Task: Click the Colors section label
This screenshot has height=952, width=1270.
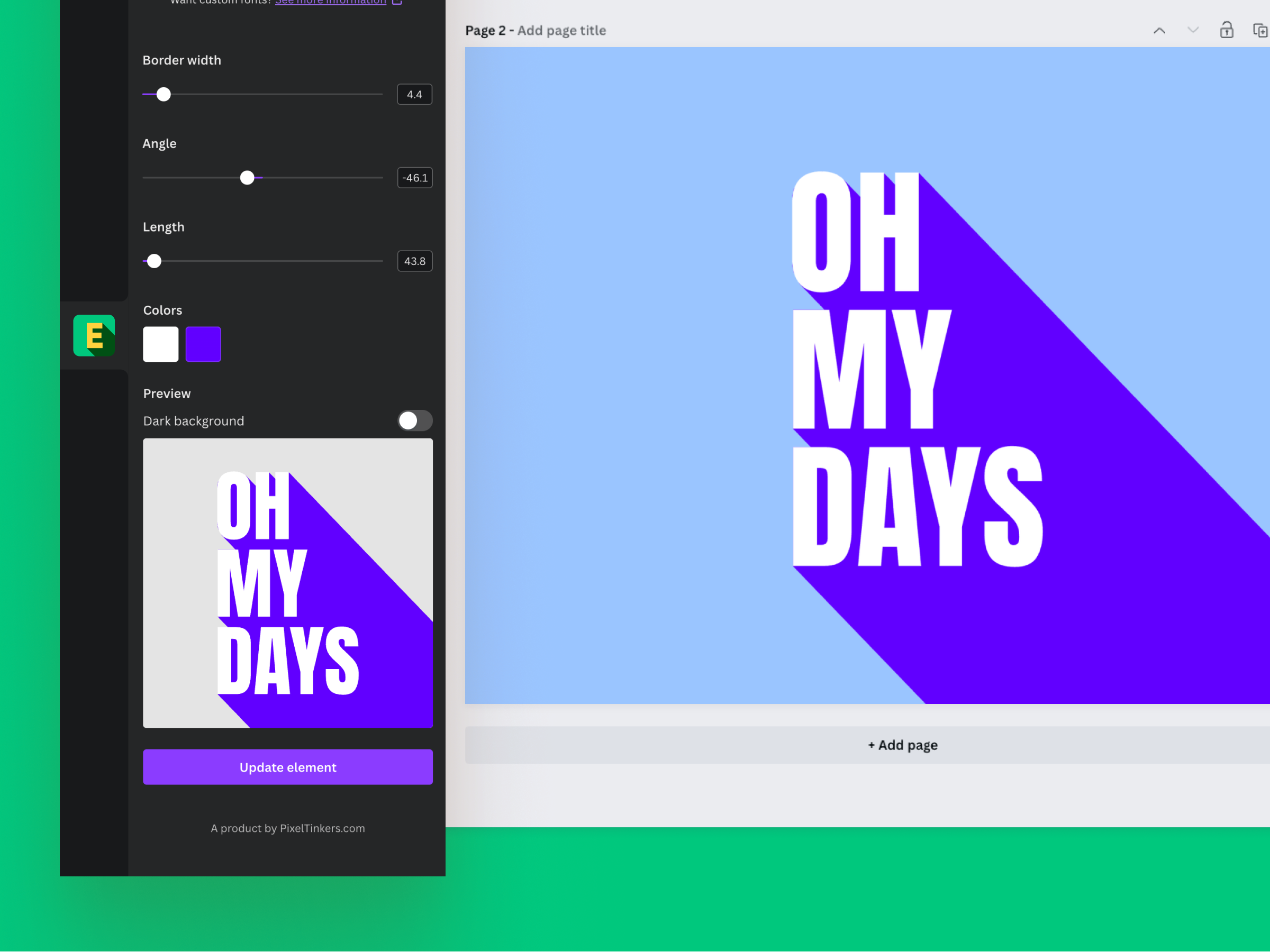Action: point(162,310)
